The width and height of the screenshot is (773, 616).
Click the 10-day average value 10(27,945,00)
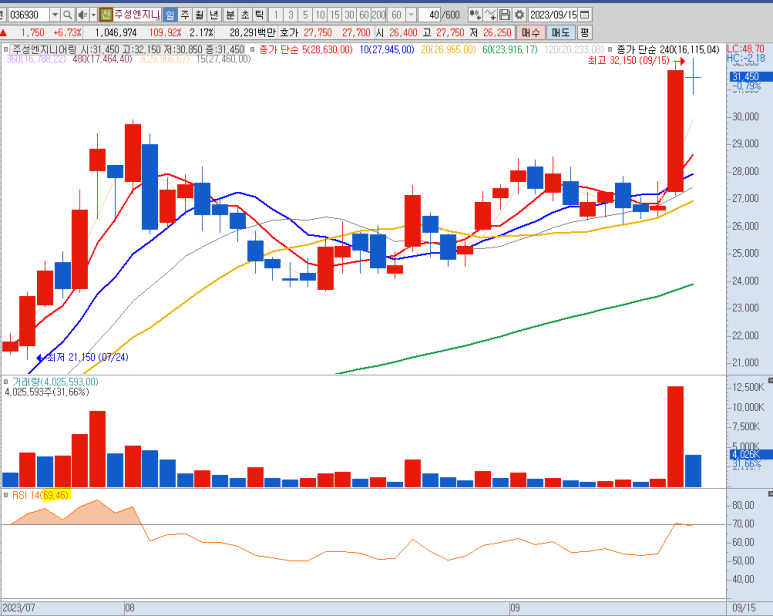(x=387, y=50)
